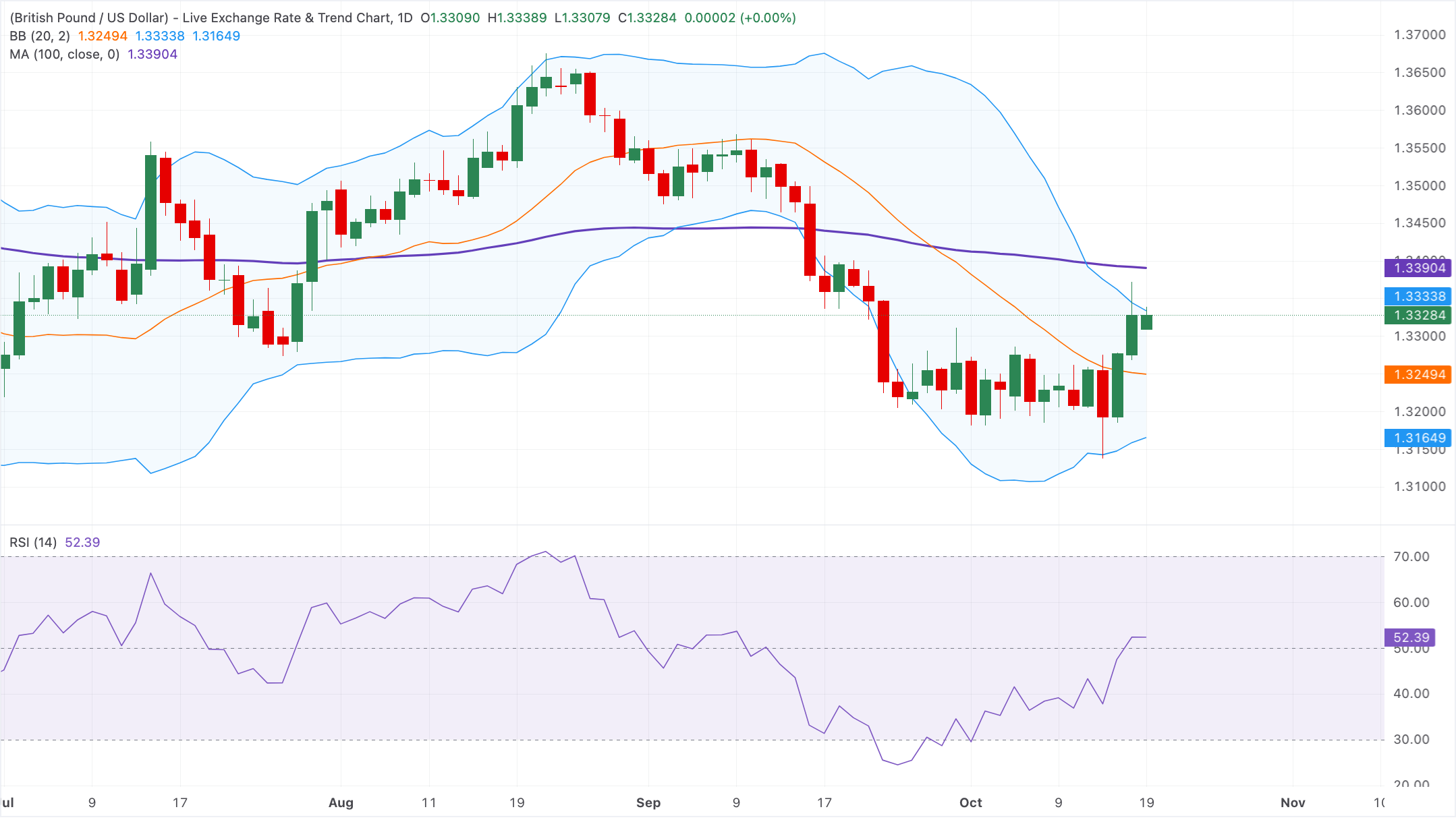Viewport: 1456px width, 824px height.
Task: Click the 60.00 RSI axis label
Action: (x=1411, y=602)
